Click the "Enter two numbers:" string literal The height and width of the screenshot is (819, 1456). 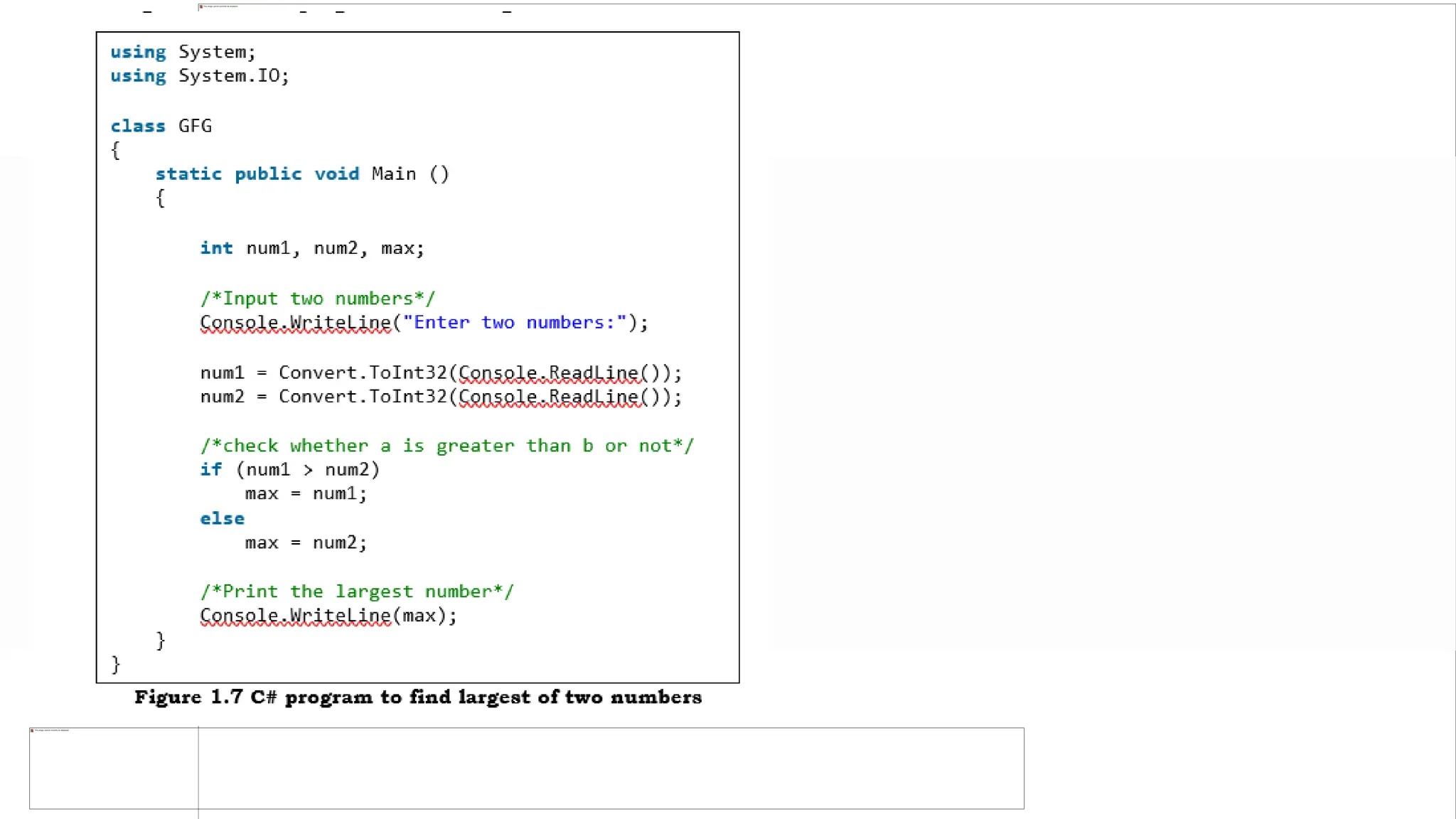(x=515, y=323)
